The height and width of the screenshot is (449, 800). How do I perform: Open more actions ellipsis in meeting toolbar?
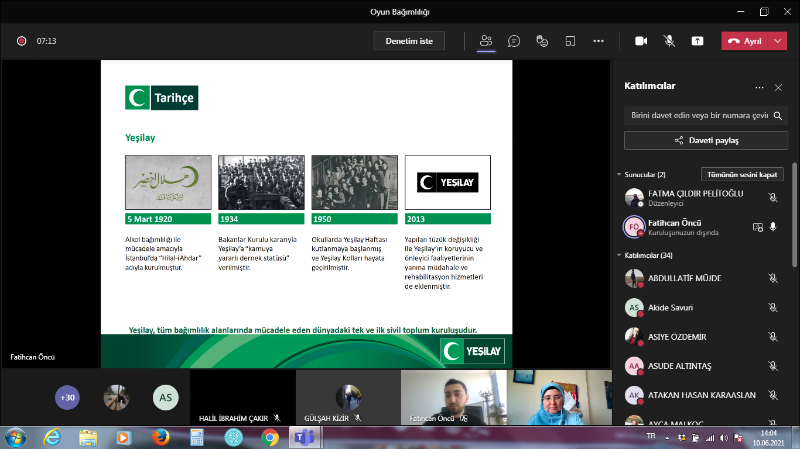click(598, 41)
